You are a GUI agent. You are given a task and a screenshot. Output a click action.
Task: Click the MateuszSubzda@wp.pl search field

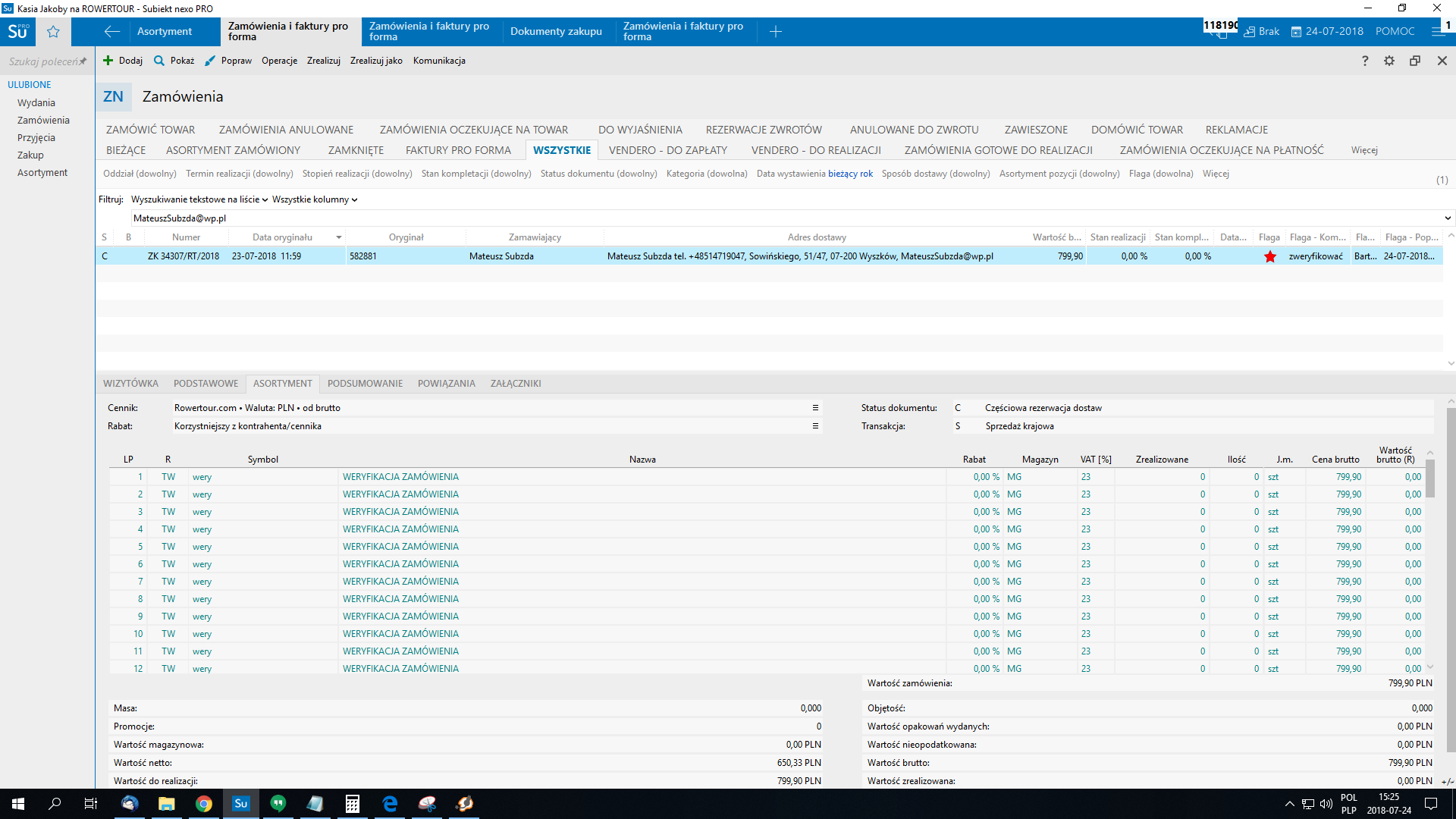pos(455,218)
